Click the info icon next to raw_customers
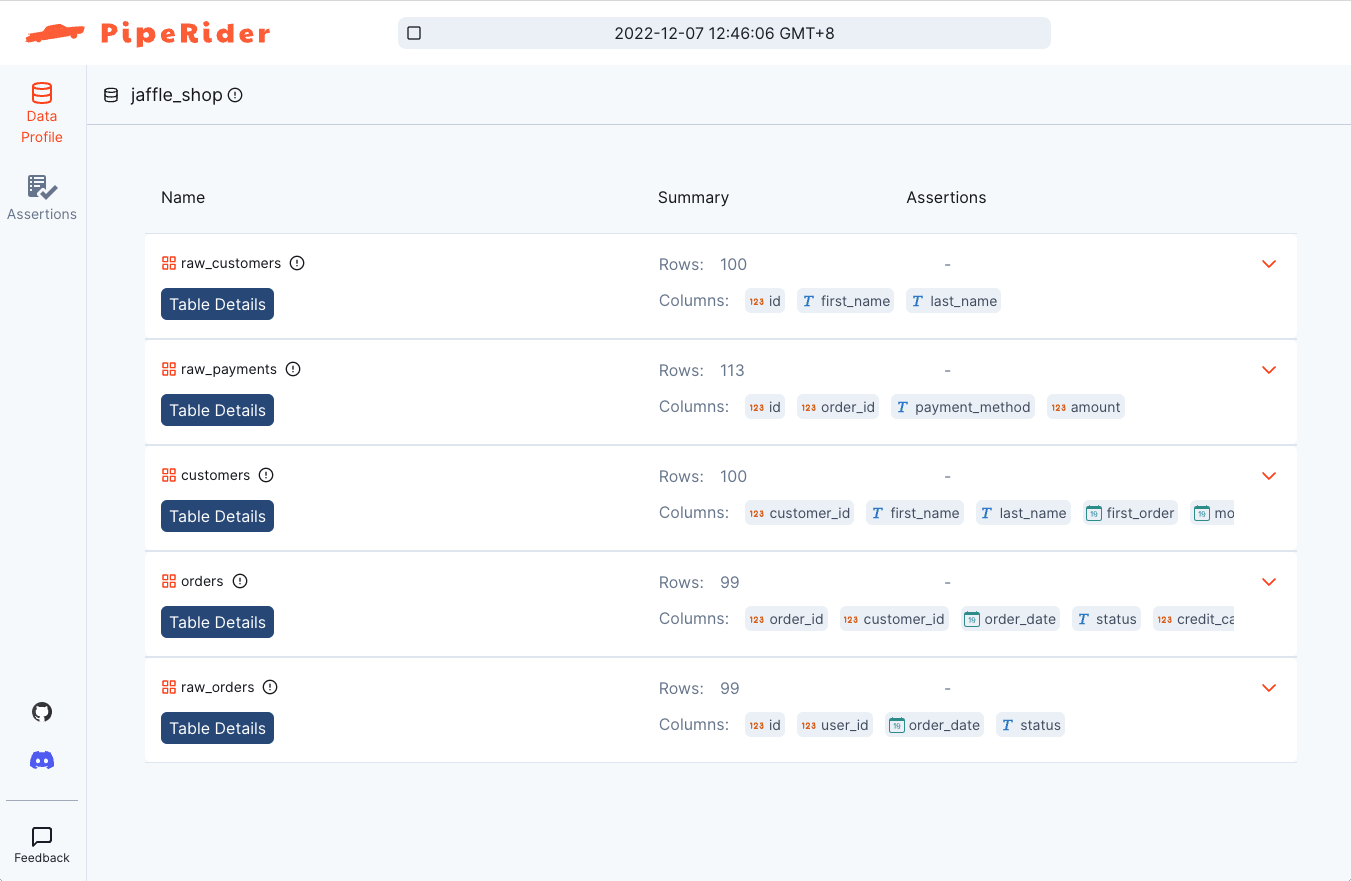1351x881 pixels. coord(297,263)
